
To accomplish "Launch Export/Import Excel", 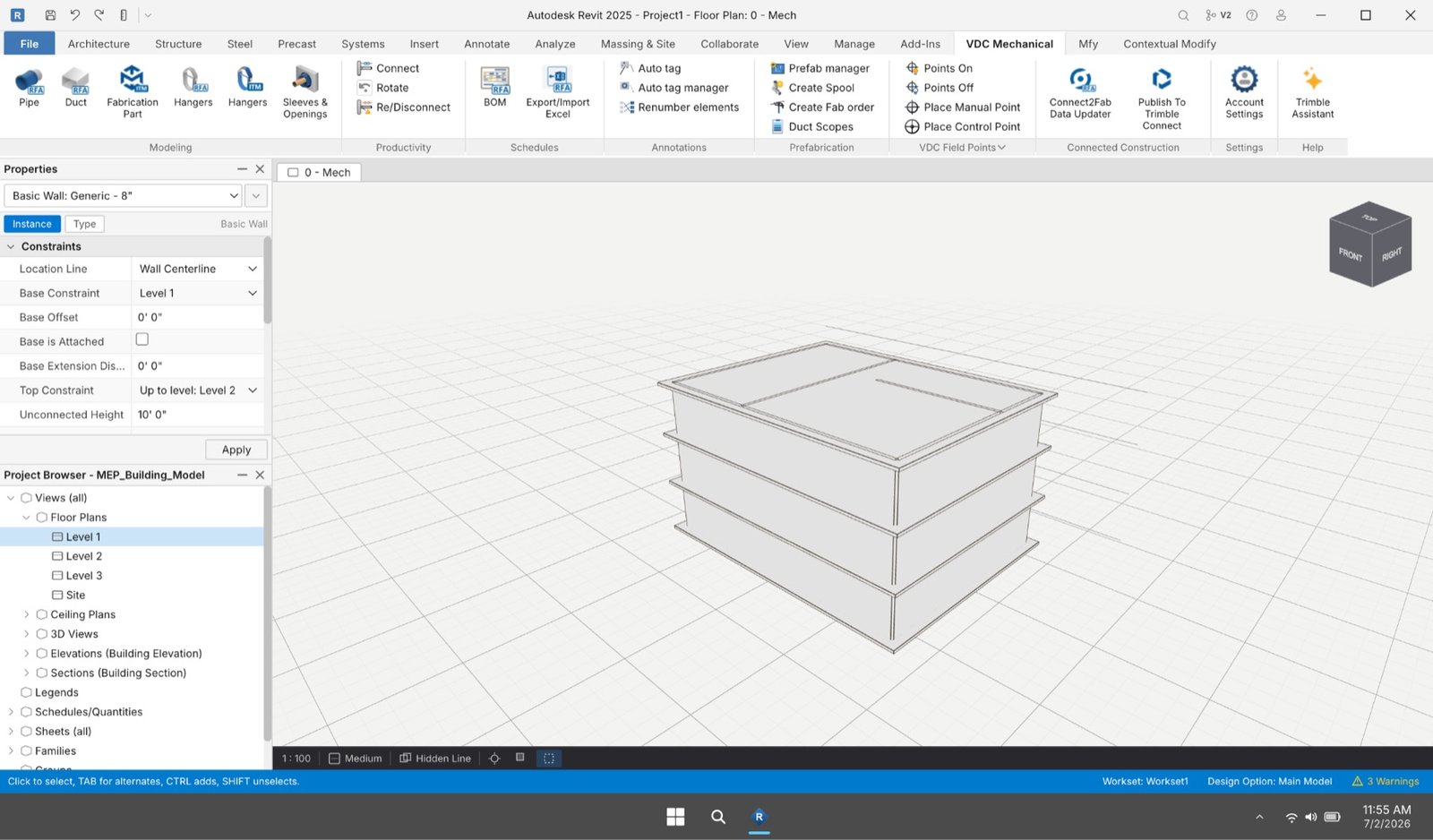I will click(x=558, y=92).
